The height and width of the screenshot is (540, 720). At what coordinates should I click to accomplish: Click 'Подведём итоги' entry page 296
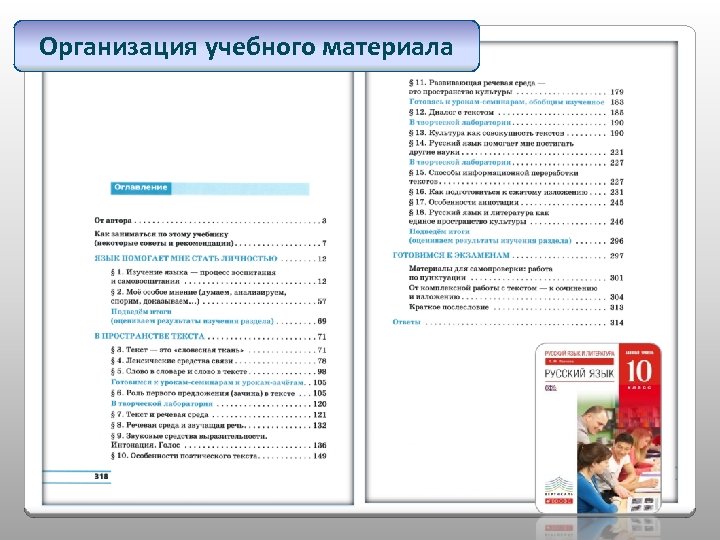516,236
